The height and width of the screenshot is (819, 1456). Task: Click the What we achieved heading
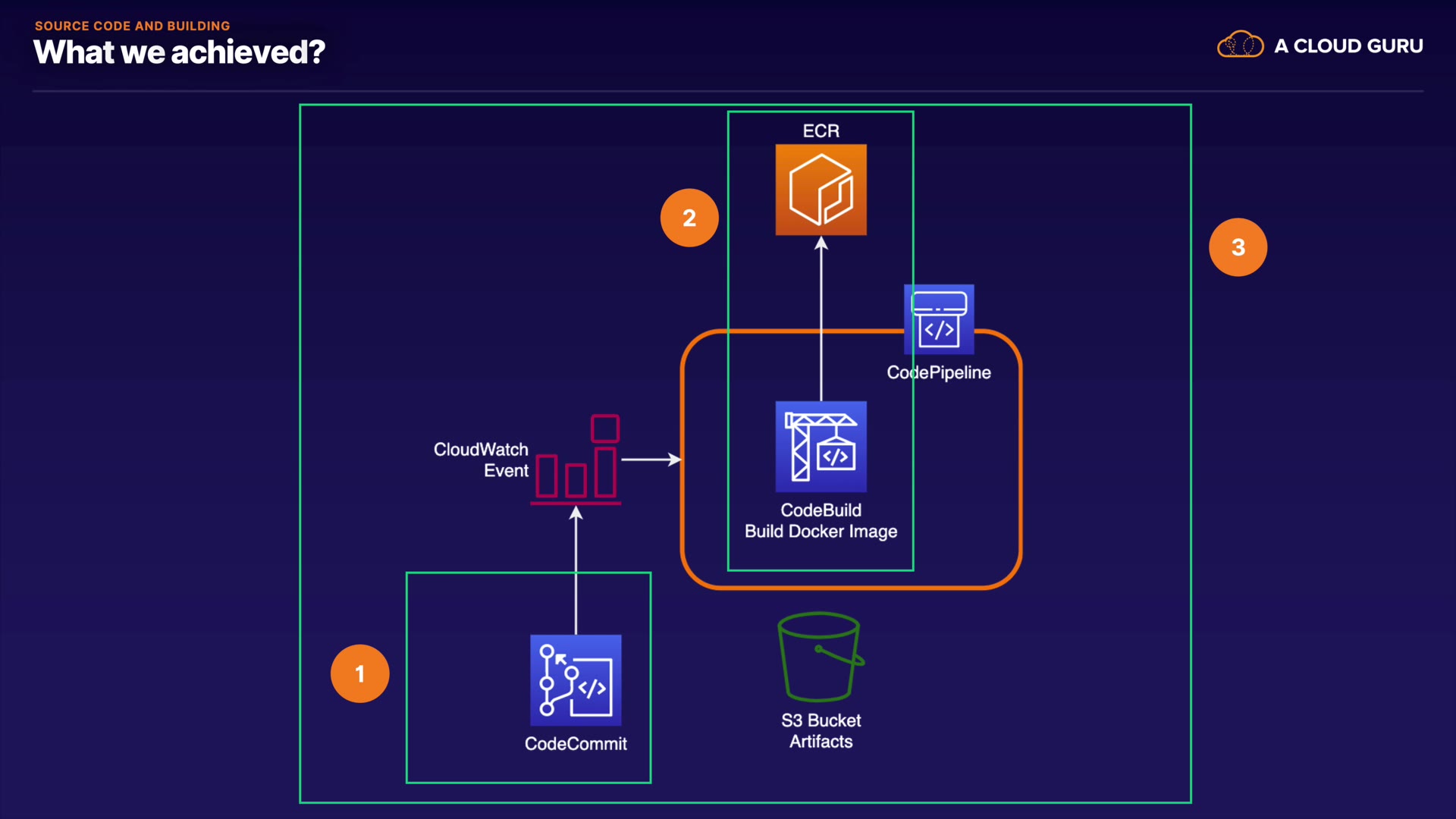(x=179, y=52)
